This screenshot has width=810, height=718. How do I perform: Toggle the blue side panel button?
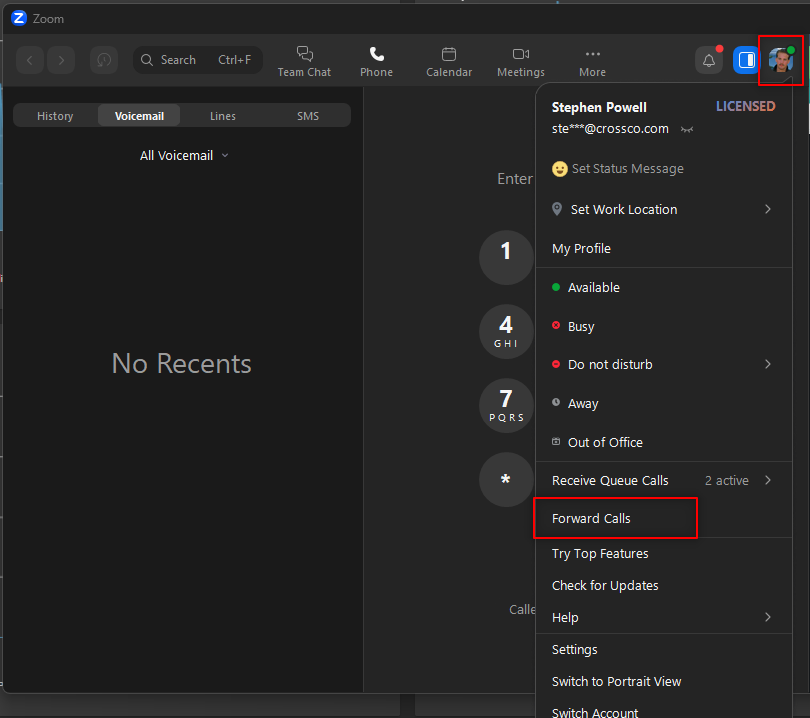[746, 60]
